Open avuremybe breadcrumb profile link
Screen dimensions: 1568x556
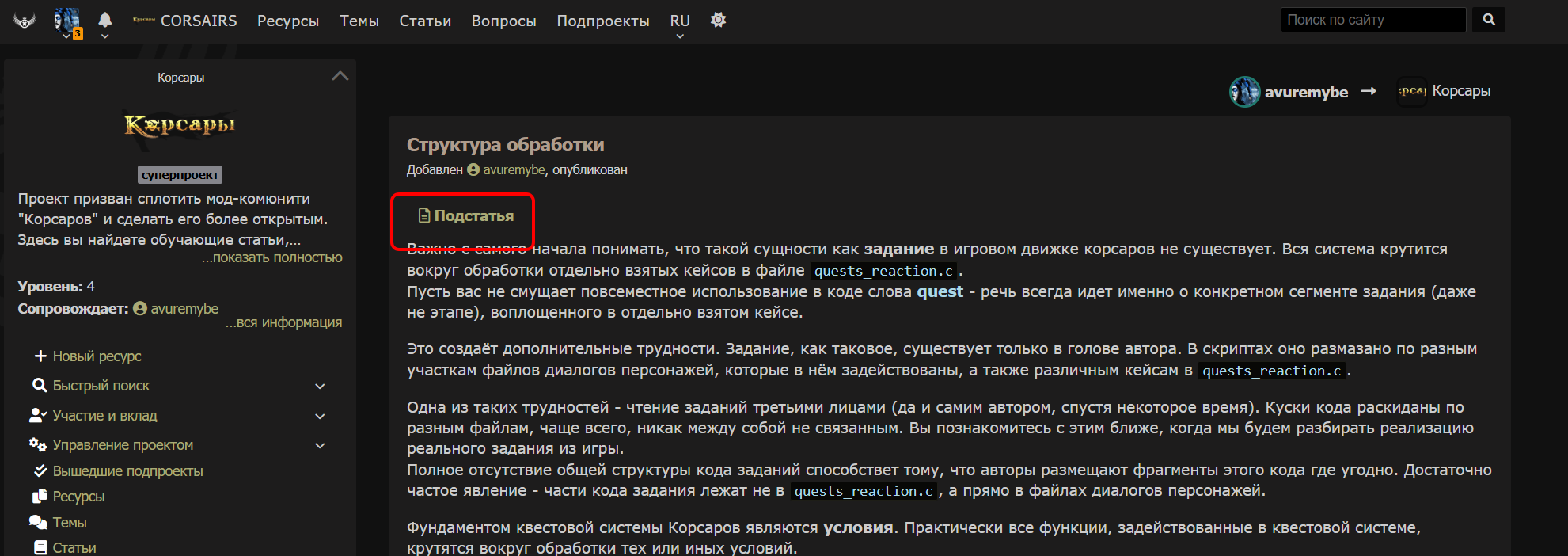(x=1306, y=92)
